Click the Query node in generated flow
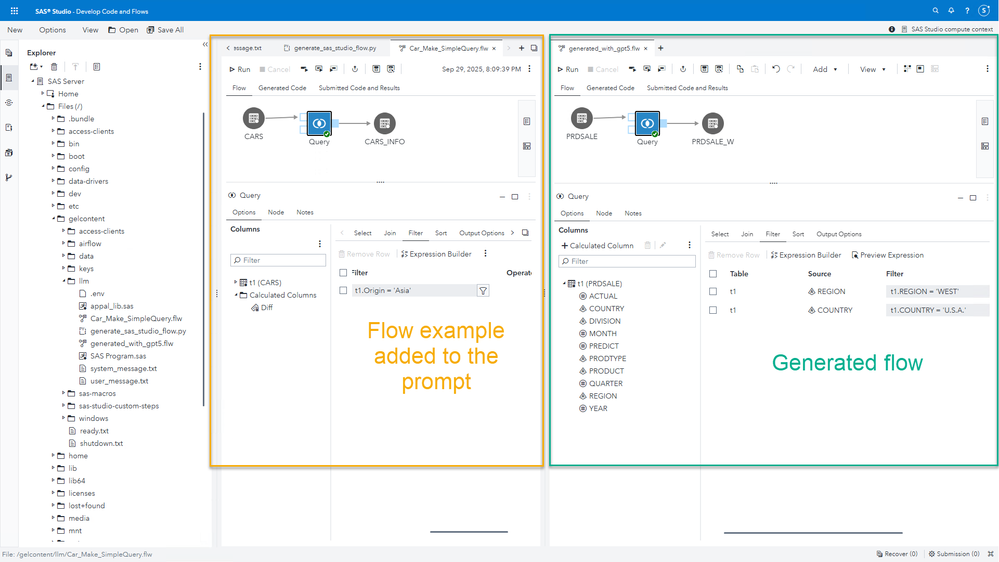Screen dimensions: 999x562 pyautogui.click(x=647, y=123)
